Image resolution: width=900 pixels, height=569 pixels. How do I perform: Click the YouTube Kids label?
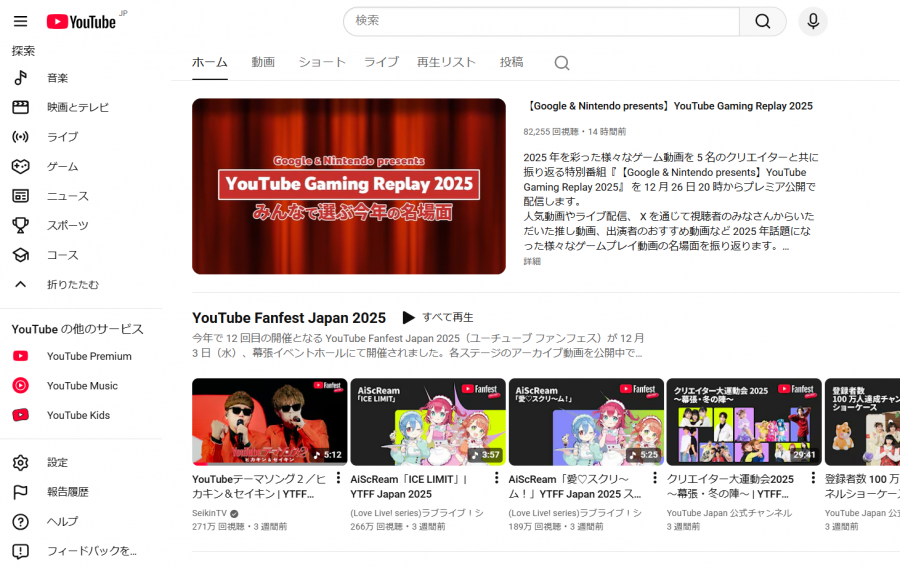tap(78, 415)
